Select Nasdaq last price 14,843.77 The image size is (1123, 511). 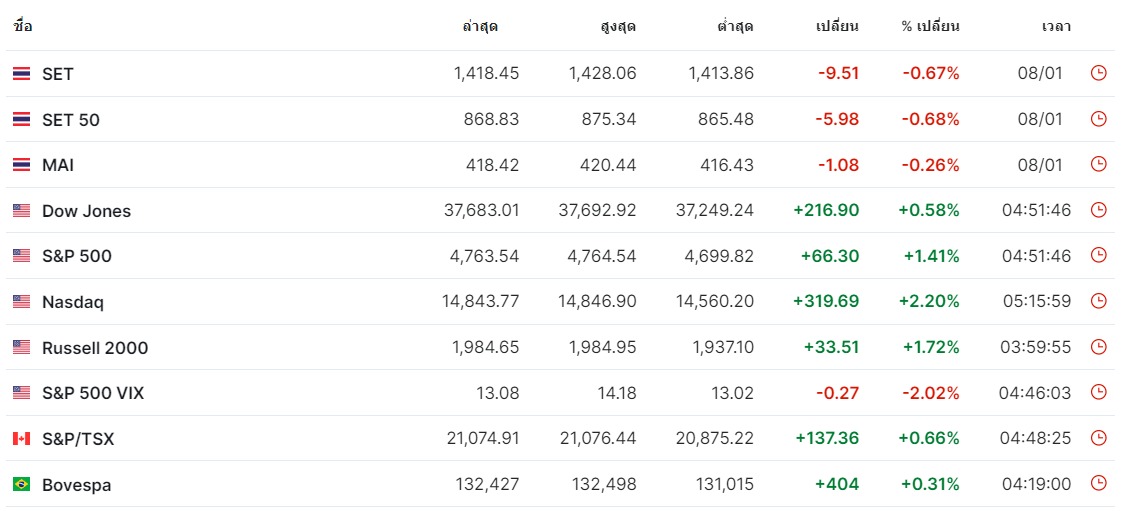(x=481, y=302)
